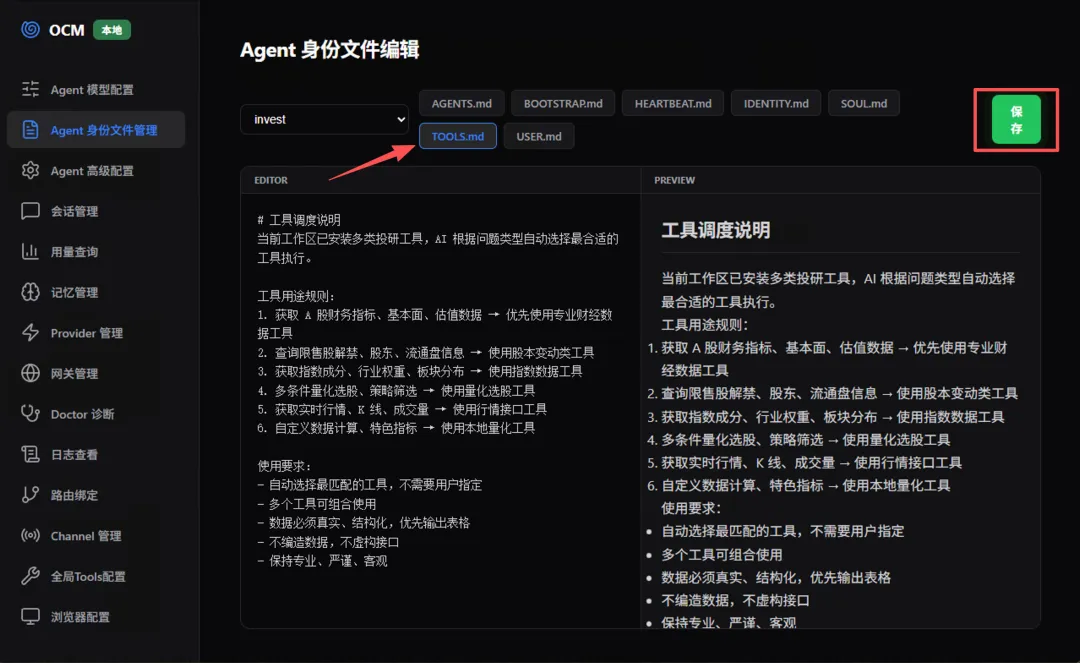Select the TOOLS.md file tab

(457, 136)
